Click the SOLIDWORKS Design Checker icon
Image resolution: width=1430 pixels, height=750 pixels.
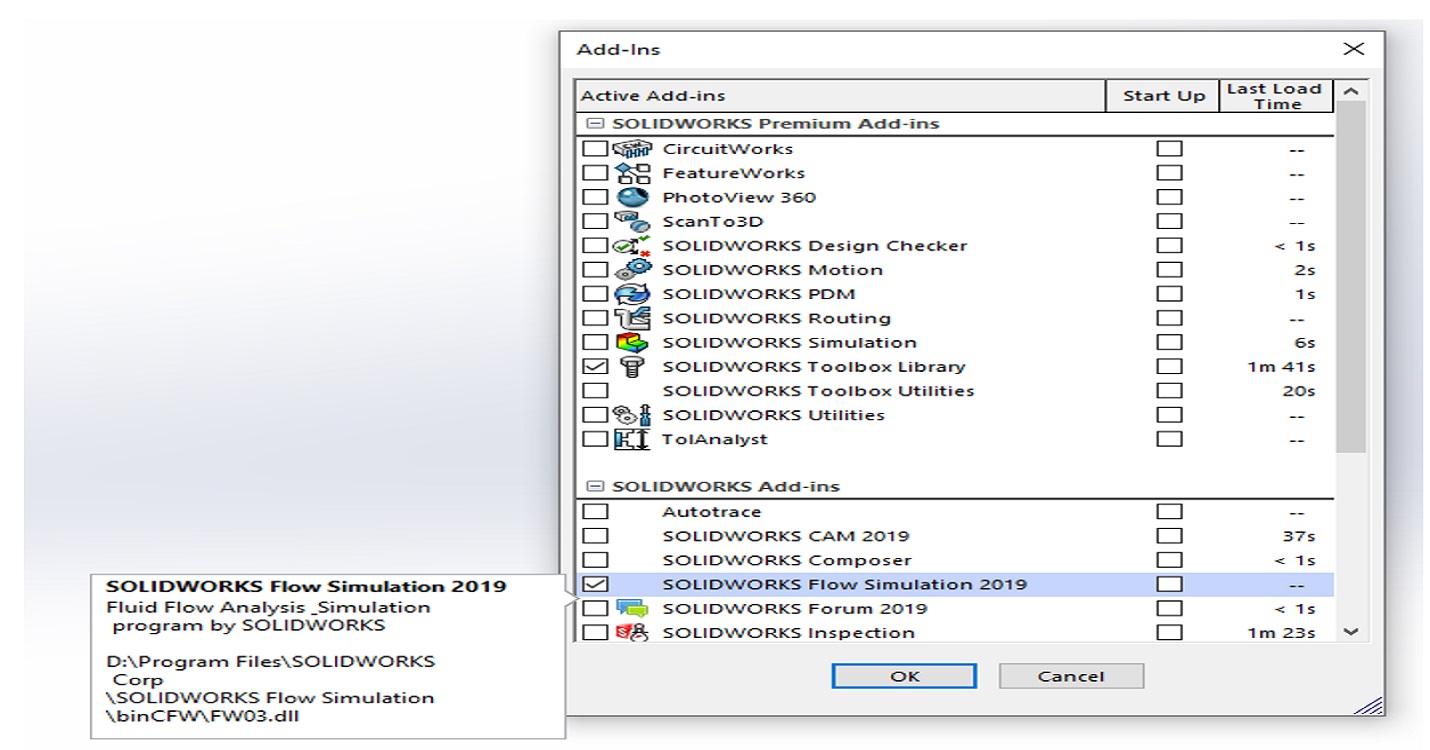[632, 246]
